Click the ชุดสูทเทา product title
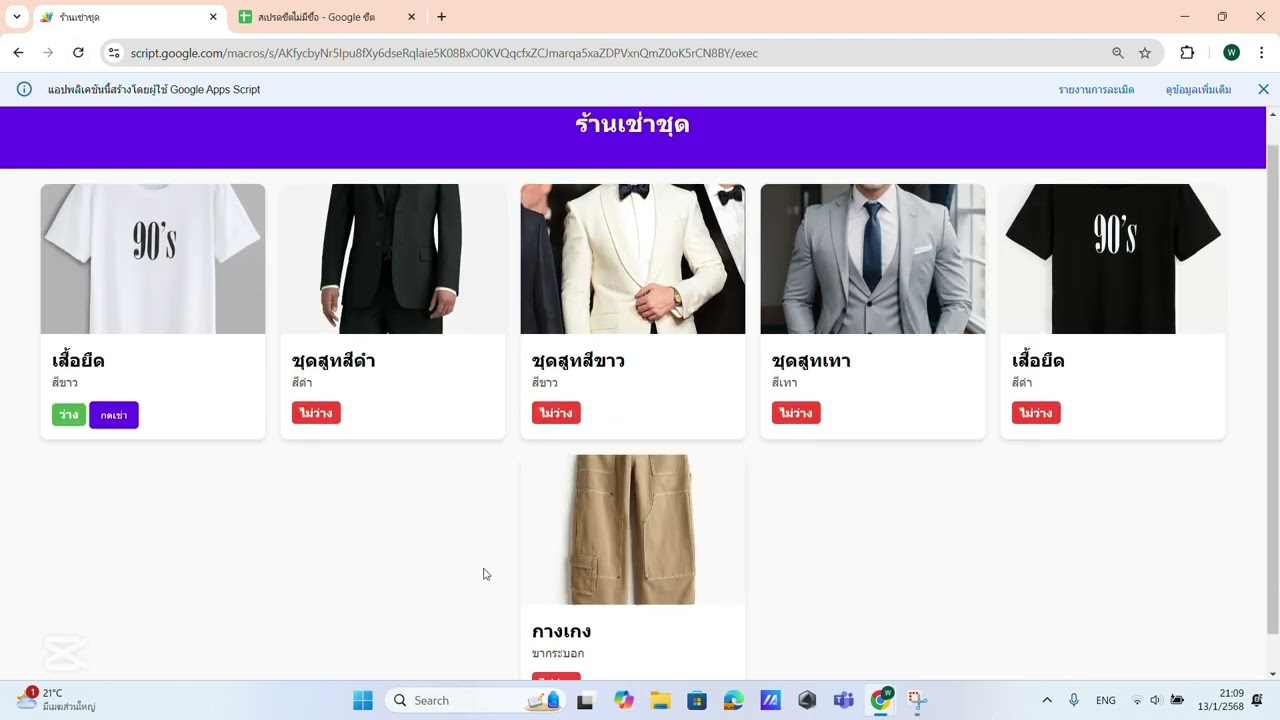 pos(811,360)
